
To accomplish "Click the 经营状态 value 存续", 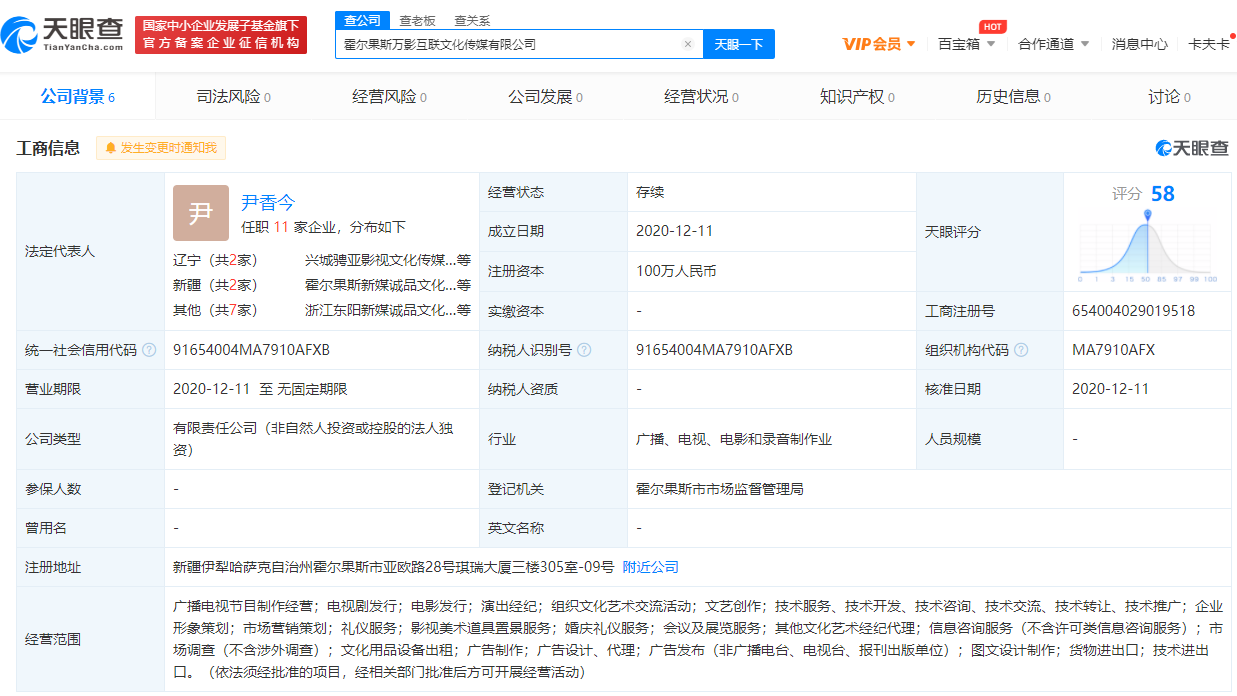I will point(650,192).
